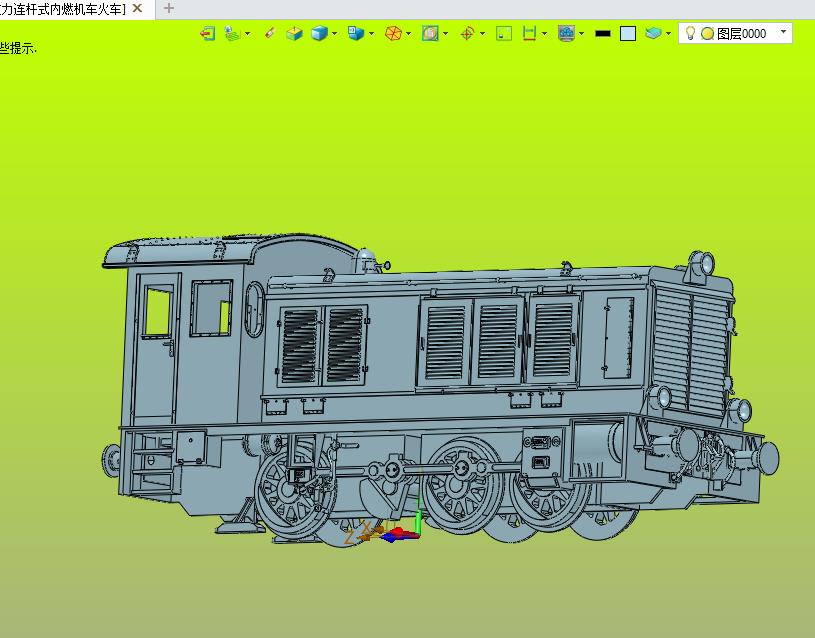Click the green square outline zoom icon

[x=504, y=34]
